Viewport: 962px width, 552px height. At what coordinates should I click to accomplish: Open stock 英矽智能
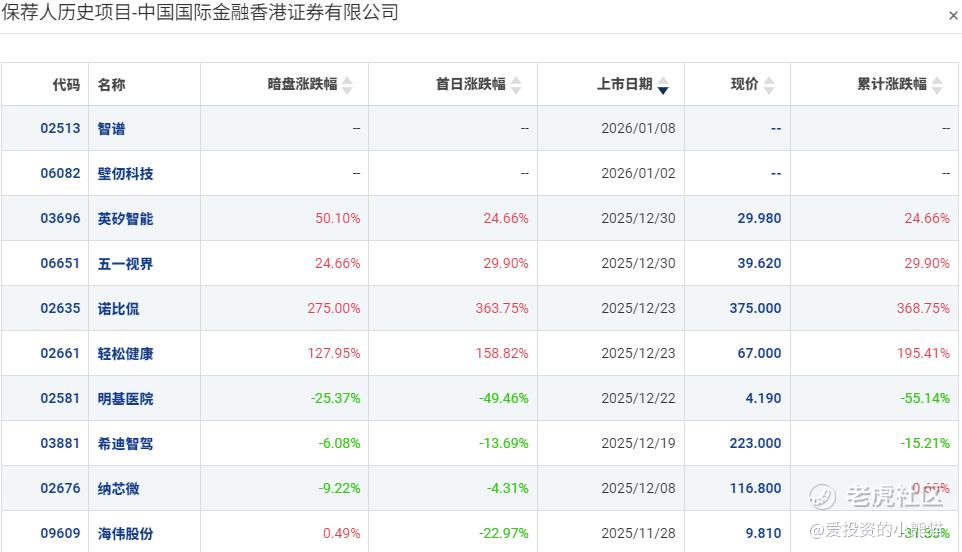(x=125, y=218)
